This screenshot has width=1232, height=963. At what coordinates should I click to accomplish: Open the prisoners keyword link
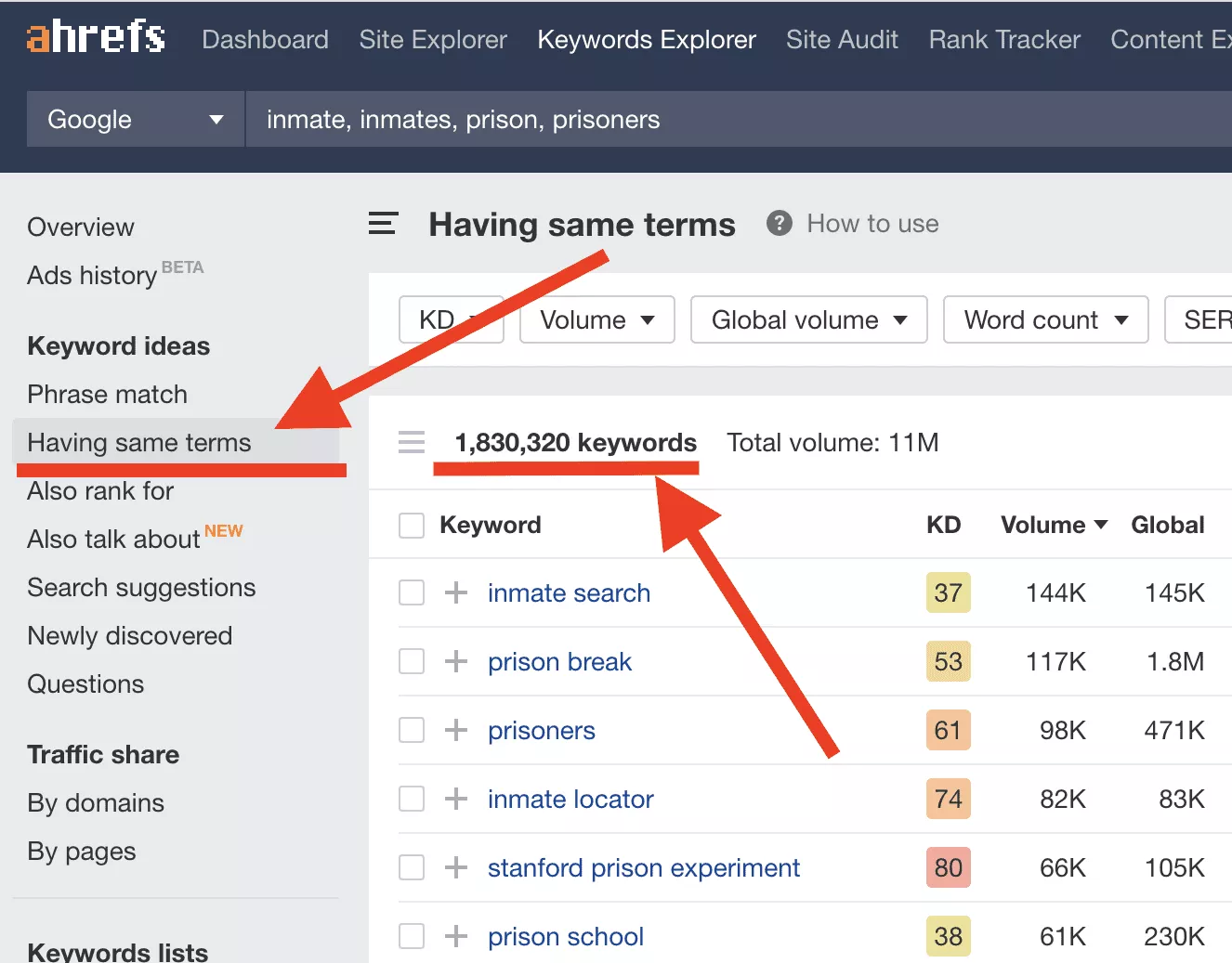tap(542, 730)
